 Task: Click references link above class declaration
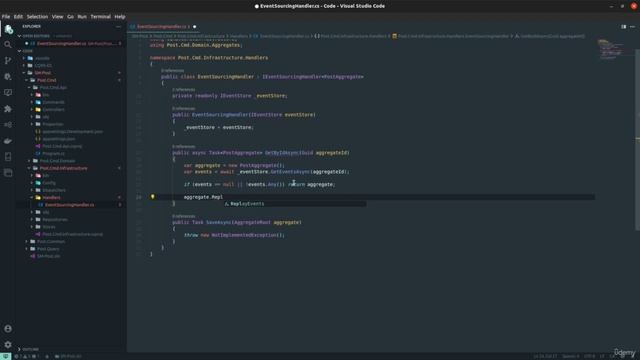[173, 71]
